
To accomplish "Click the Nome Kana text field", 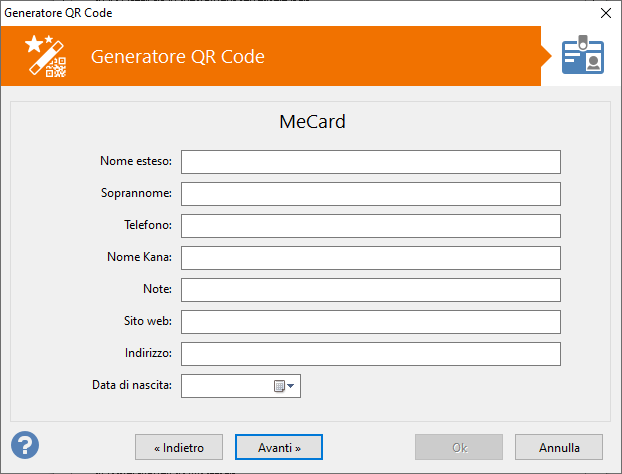I will tap(370, 258).
